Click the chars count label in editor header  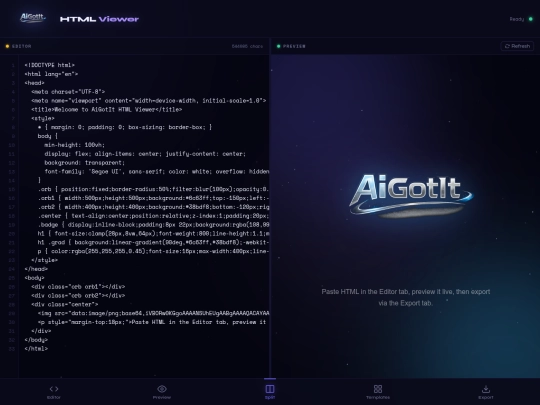(x=247, y=46)
